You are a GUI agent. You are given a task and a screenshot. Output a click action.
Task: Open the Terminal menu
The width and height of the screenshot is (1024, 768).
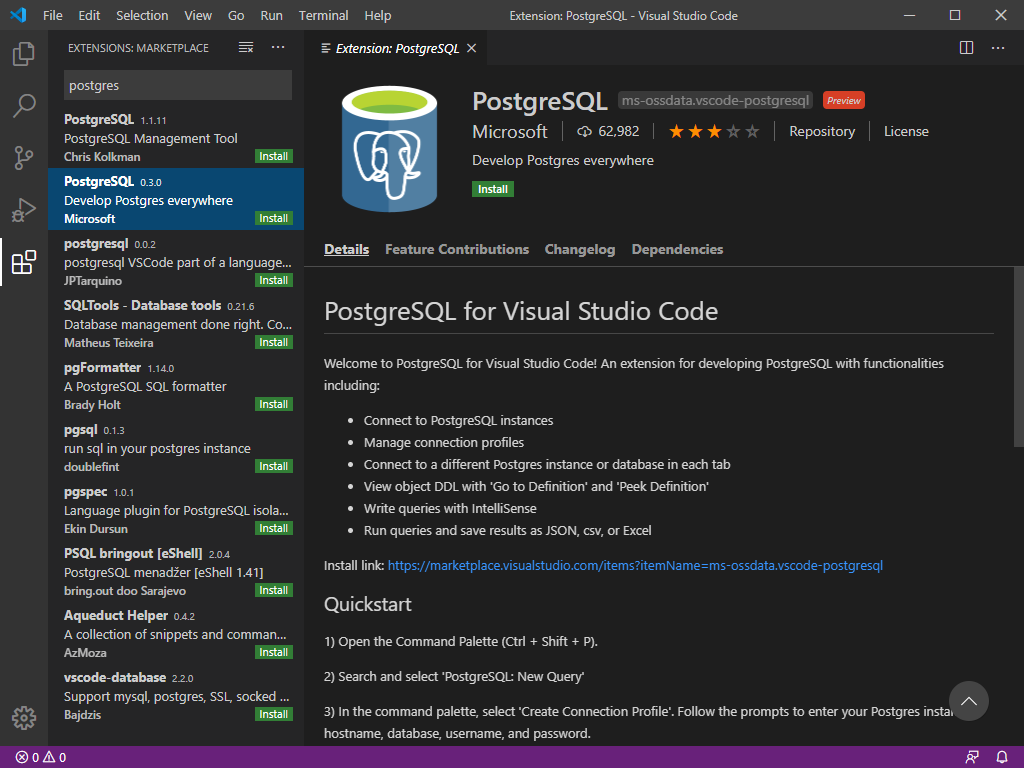click(x=323, y=15)
